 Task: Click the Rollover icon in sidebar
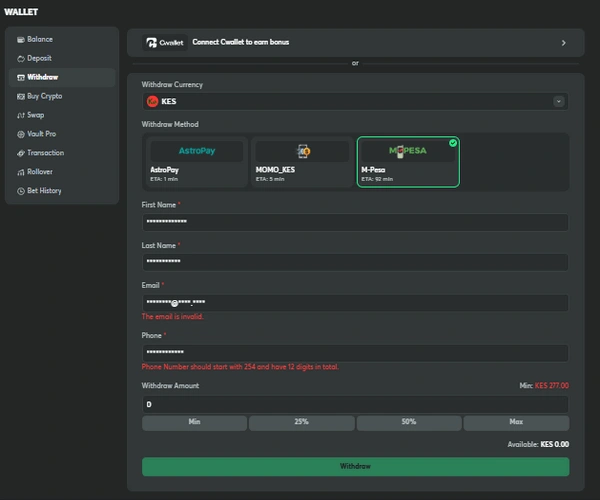[21, 172]
